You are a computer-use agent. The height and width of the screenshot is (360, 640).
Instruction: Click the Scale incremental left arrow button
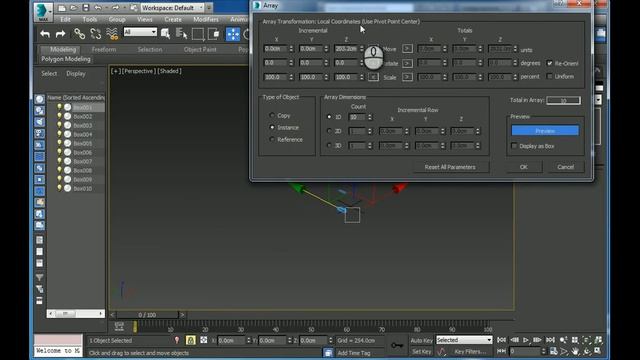tap(373, 77)
